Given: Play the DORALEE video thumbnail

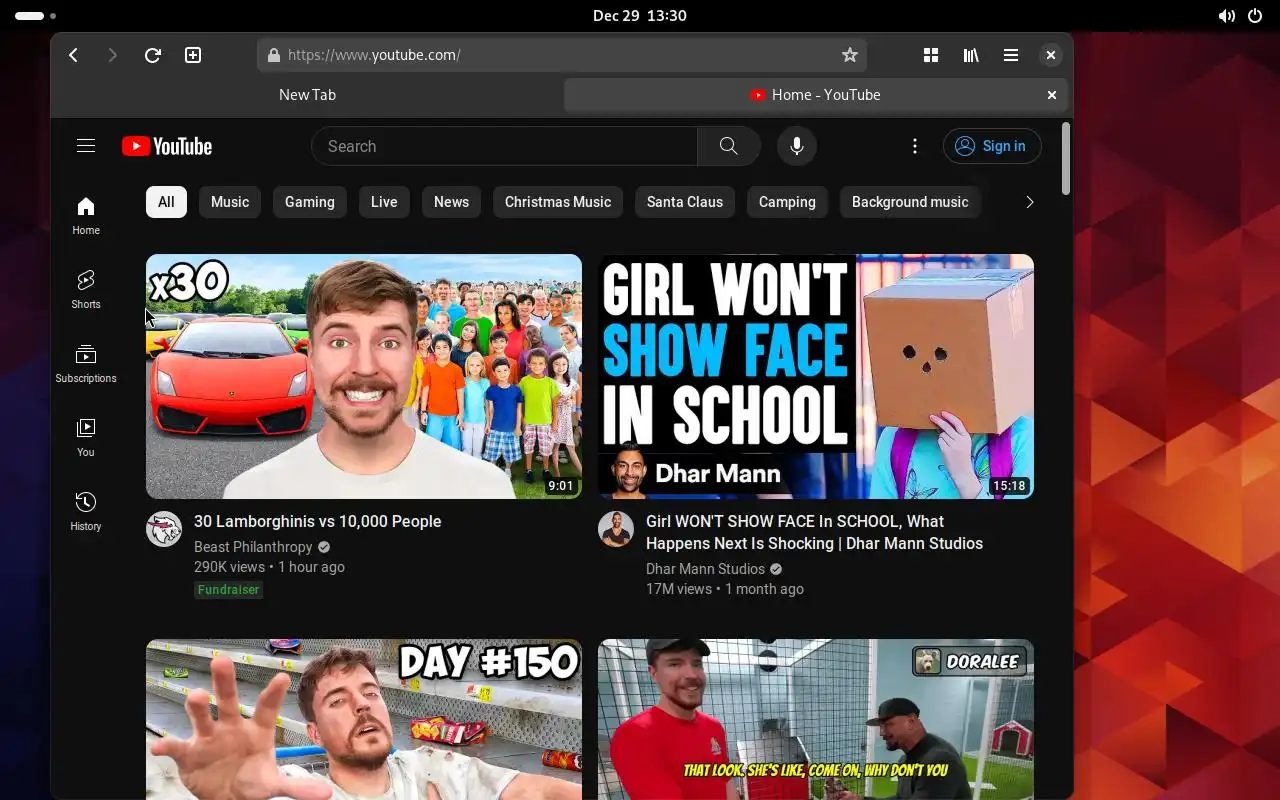Looking at the screenshot, I should point(816,719).
